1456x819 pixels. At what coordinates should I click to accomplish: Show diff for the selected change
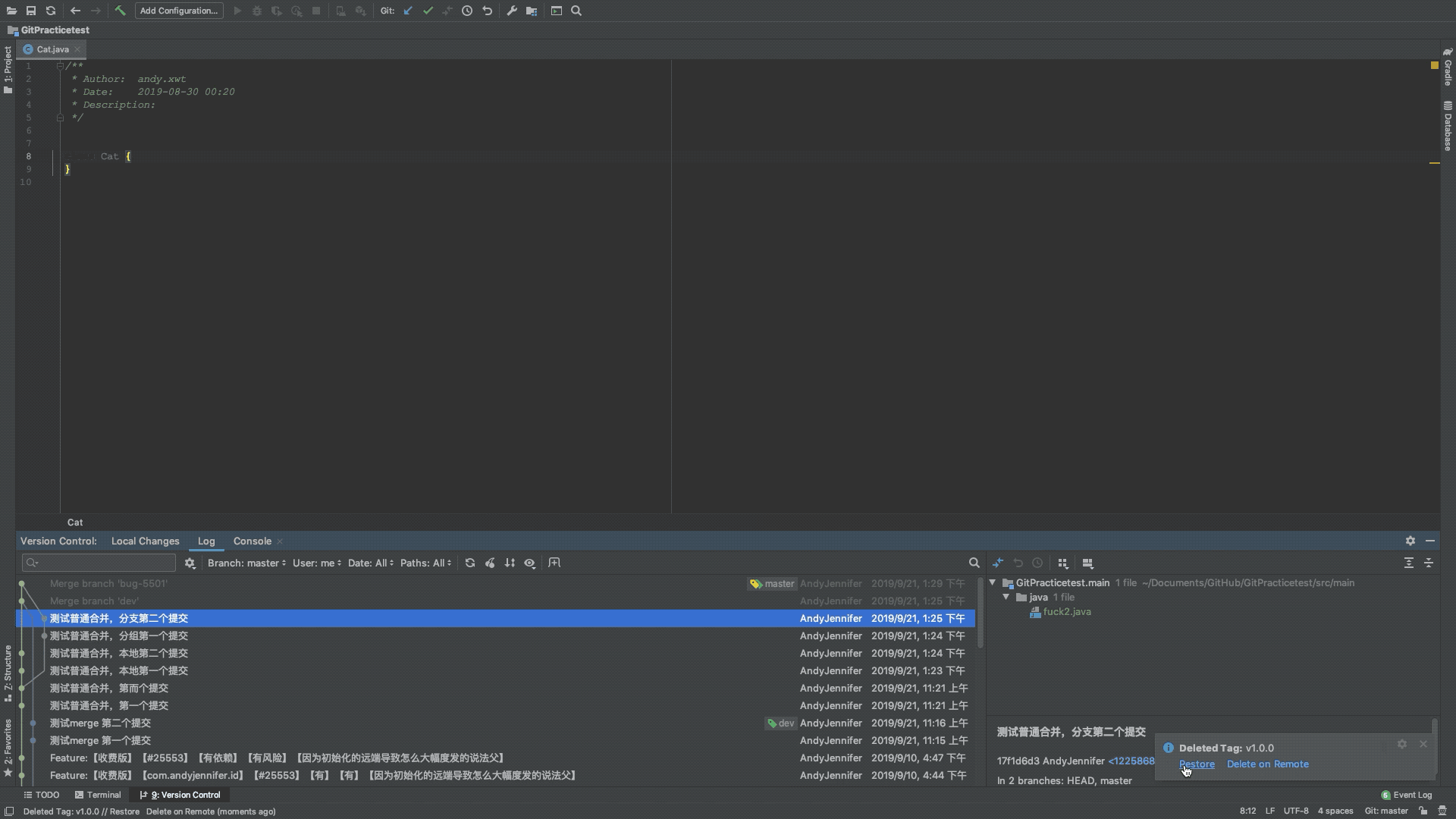[998, 563]
